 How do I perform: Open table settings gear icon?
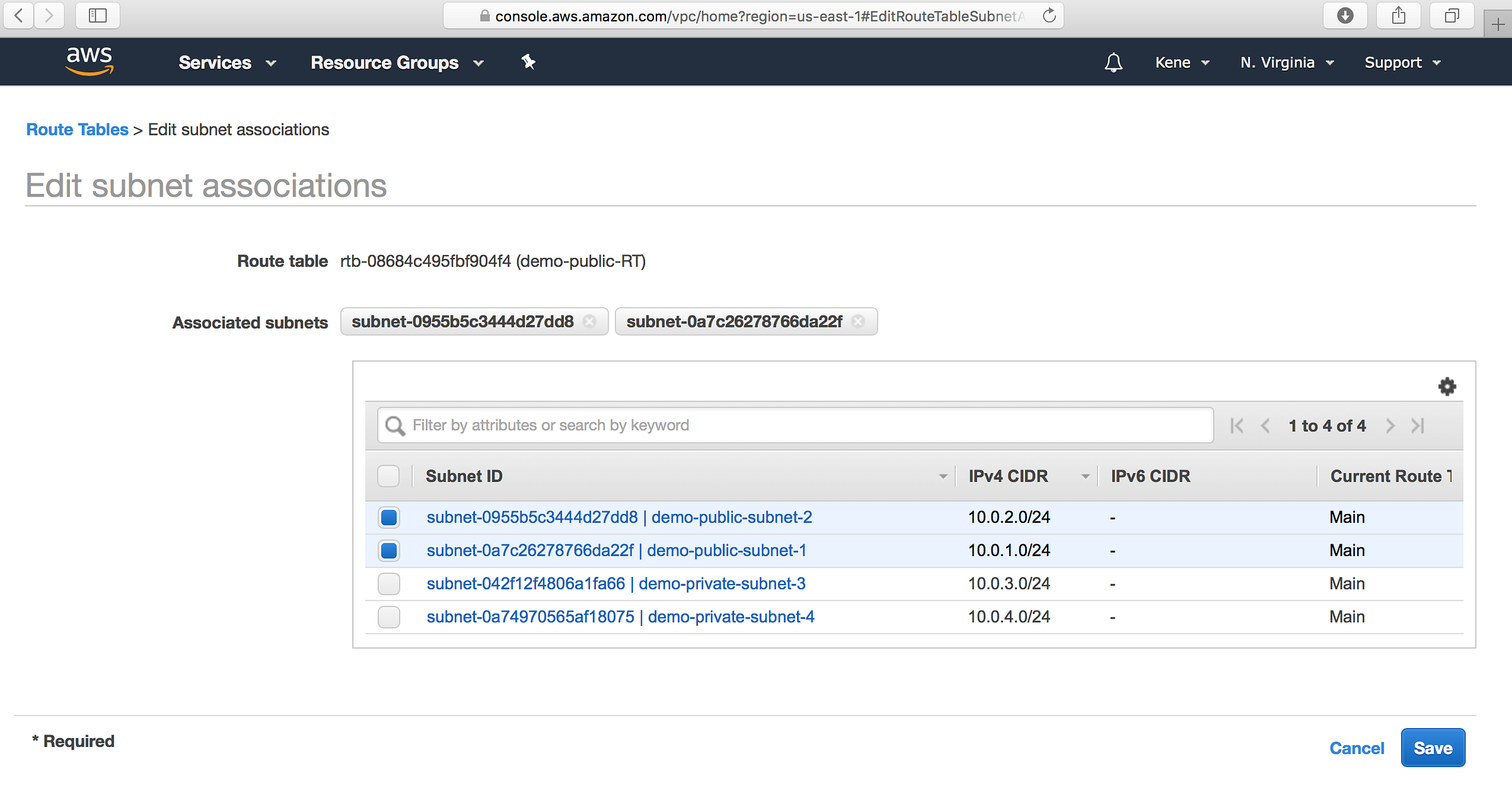(1446, 386)
